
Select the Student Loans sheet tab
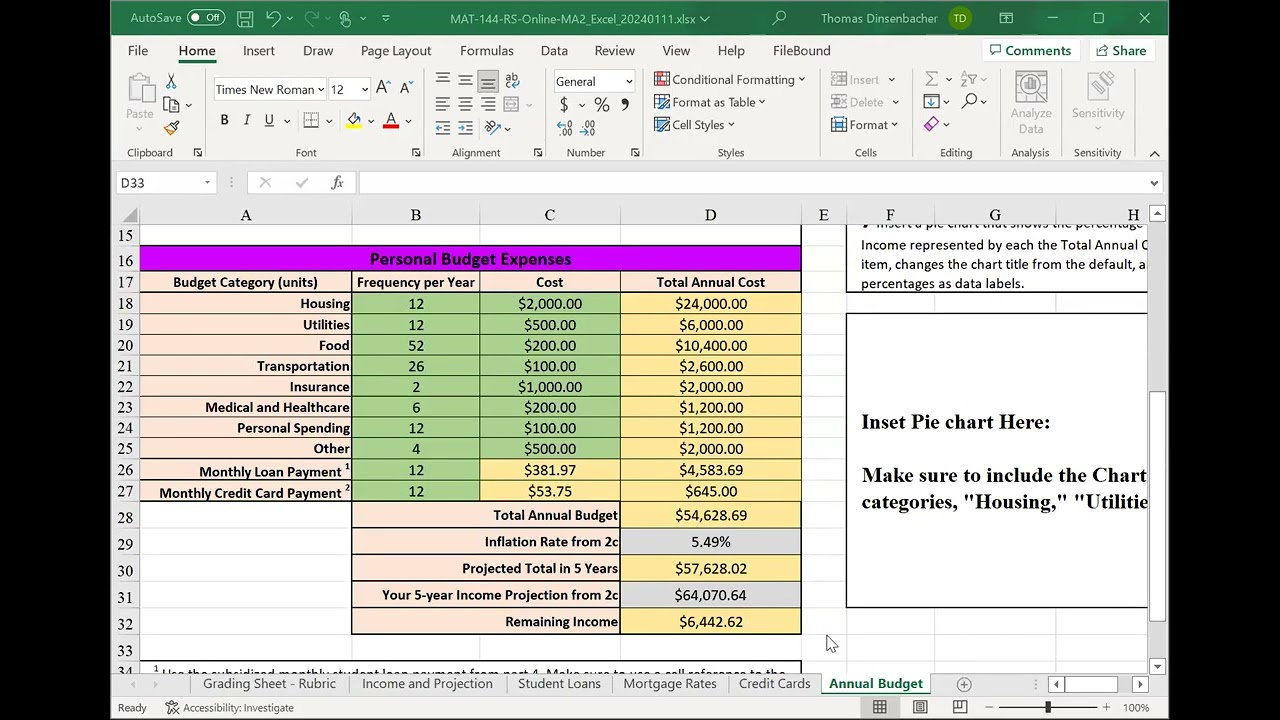coord(559,684)
